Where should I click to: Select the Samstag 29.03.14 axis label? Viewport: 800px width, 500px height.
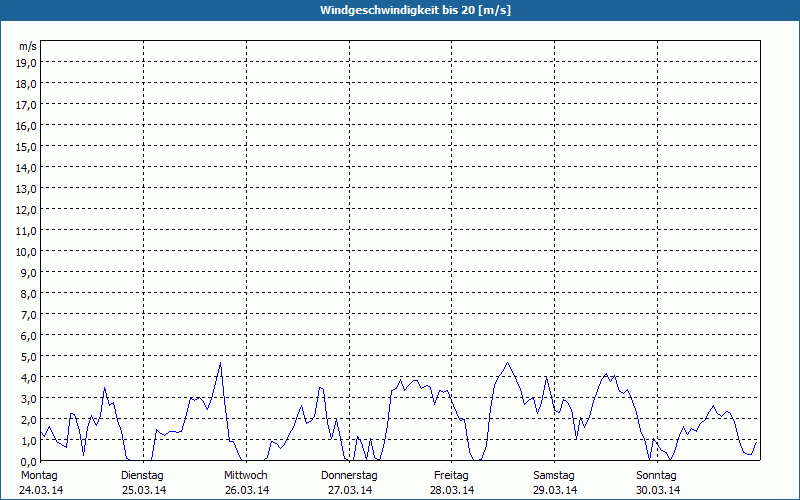coord(555,483)
